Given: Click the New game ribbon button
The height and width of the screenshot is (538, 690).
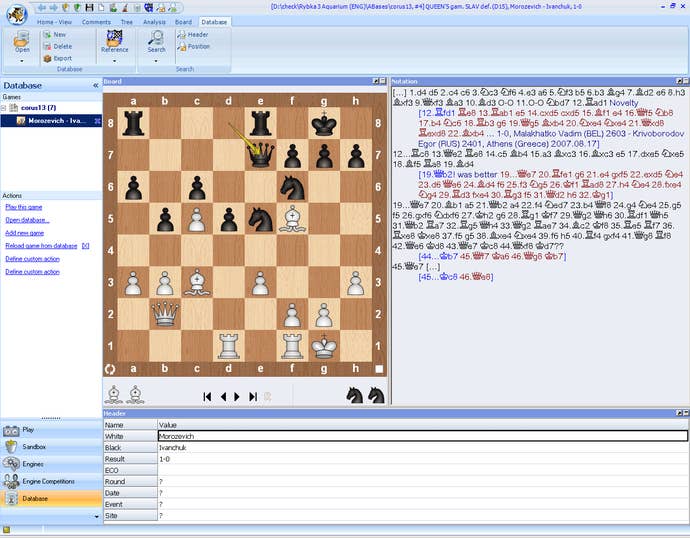Looking at the screenshot, I should pyautogui.click(x=55, y=35).
